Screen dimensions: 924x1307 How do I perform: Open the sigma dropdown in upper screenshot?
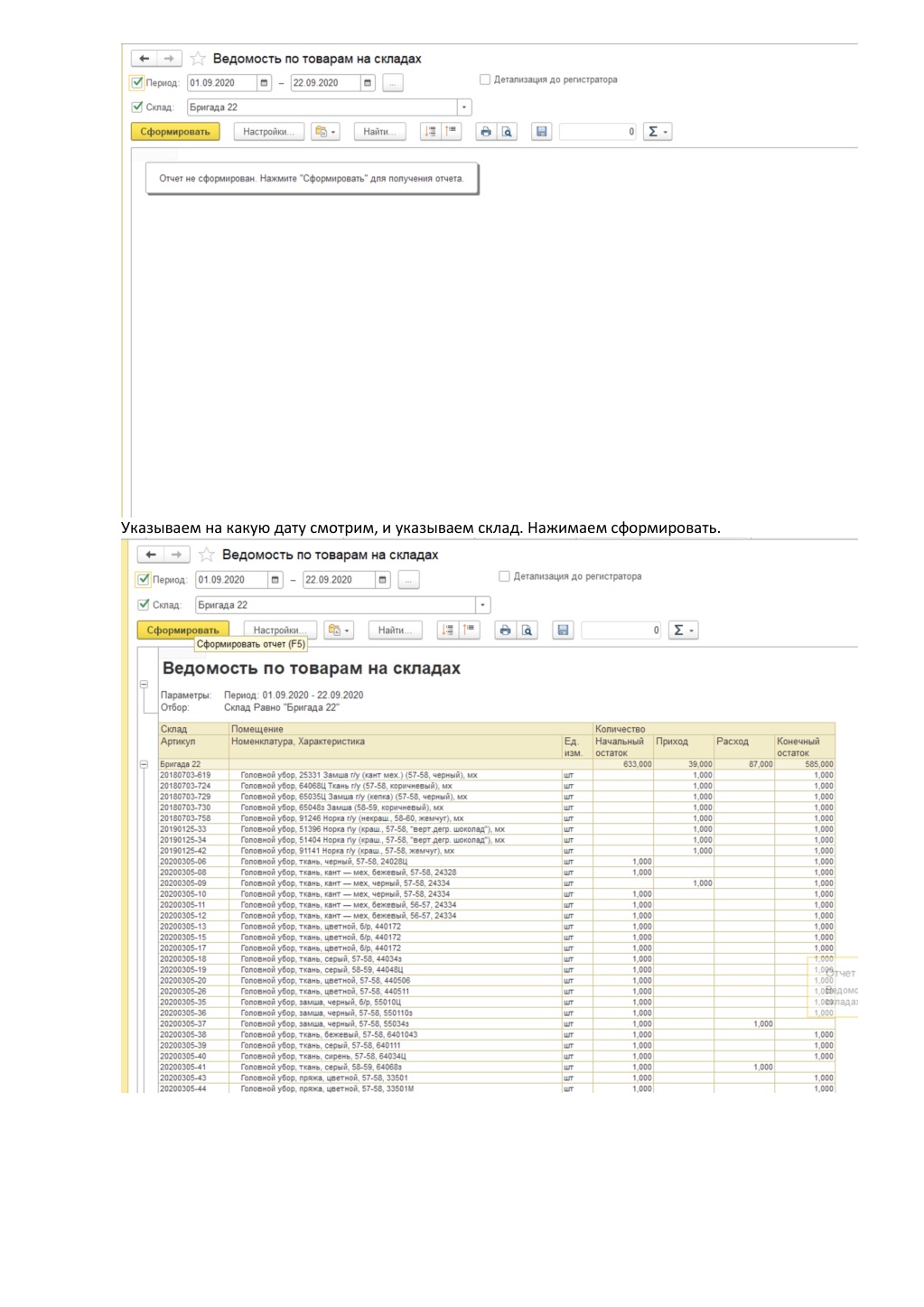point(658,132)
